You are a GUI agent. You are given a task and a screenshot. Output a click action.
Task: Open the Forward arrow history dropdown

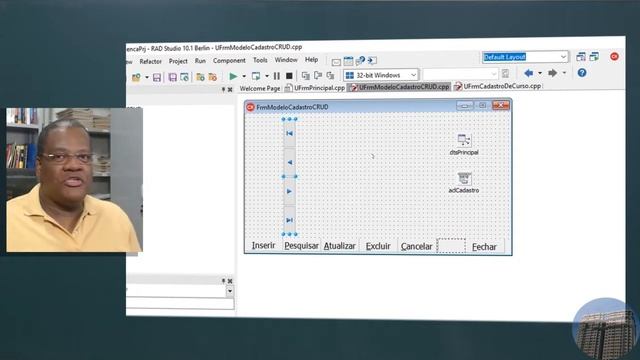coord(564,73)
